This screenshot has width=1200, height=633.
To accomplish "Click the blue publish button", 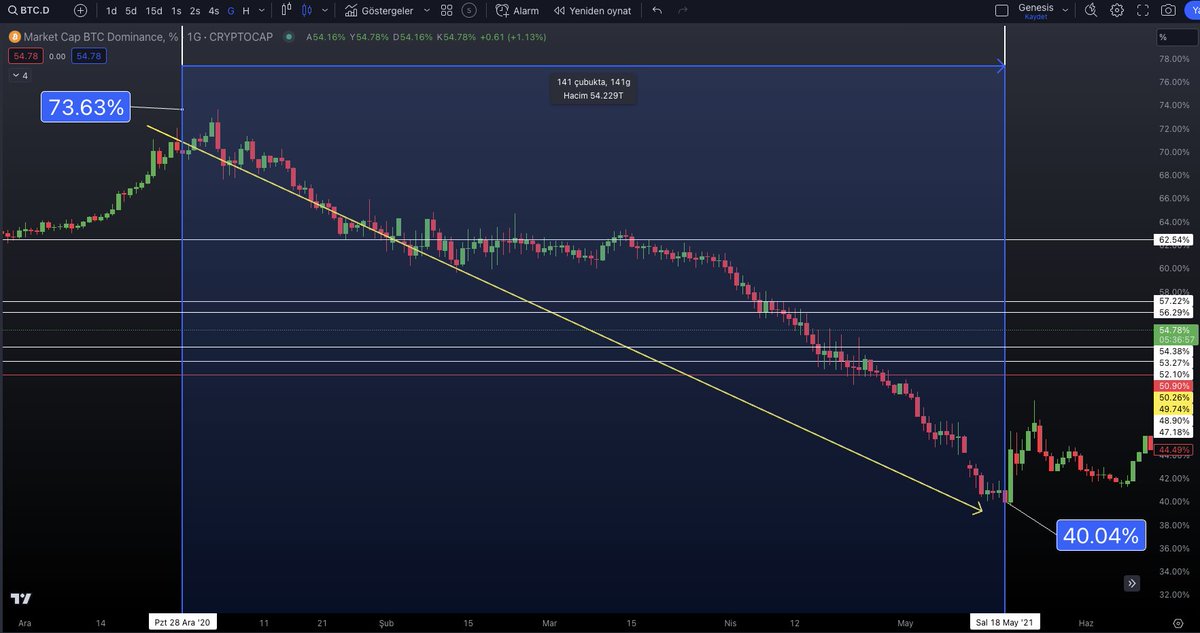I will pyautogui.click(x=1192, y=10).
